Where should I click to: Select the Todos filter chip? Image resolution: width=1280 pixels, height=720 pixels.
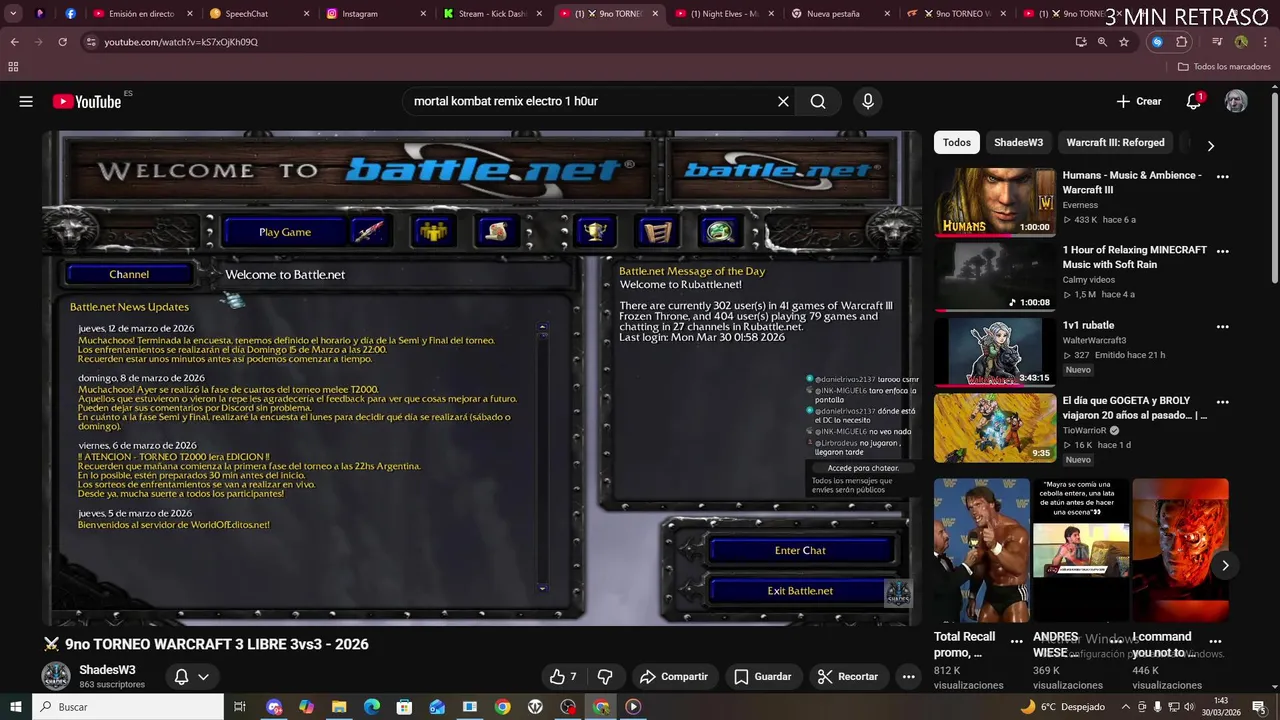[957, 143]
